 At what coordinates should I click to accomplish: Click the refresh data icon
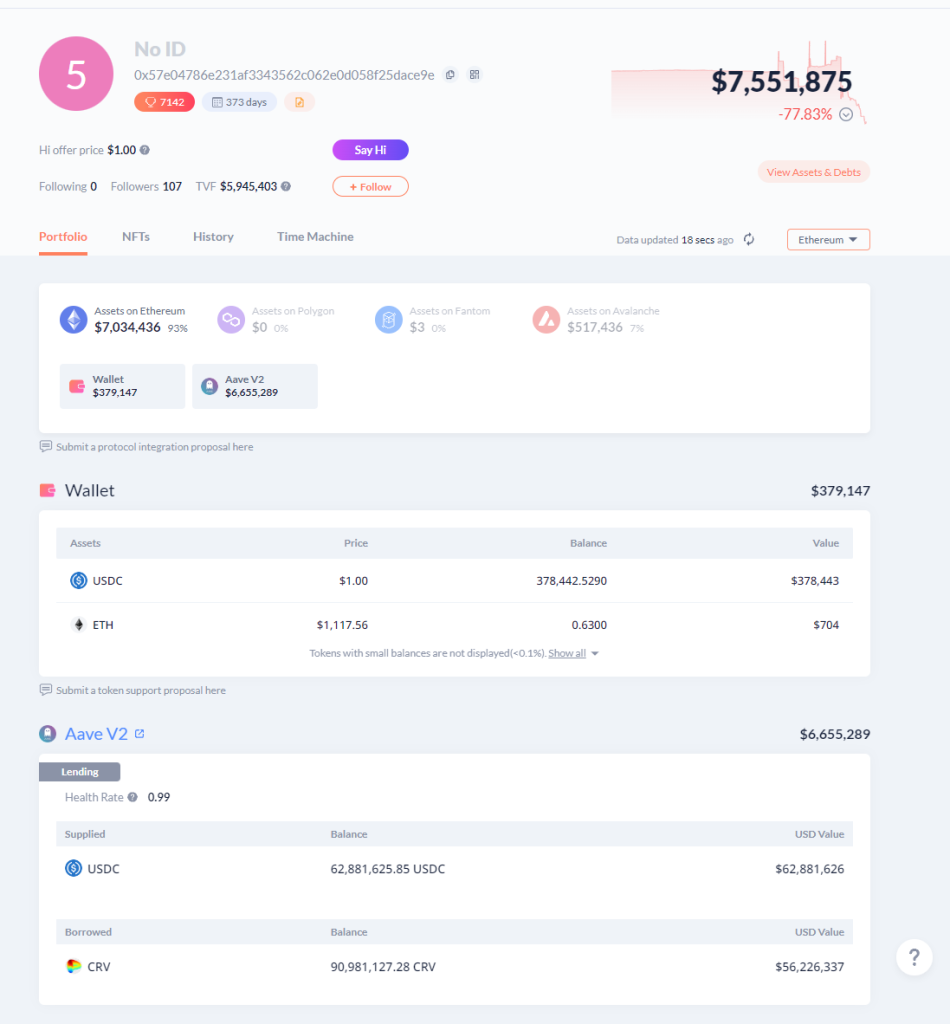[749, 240]
